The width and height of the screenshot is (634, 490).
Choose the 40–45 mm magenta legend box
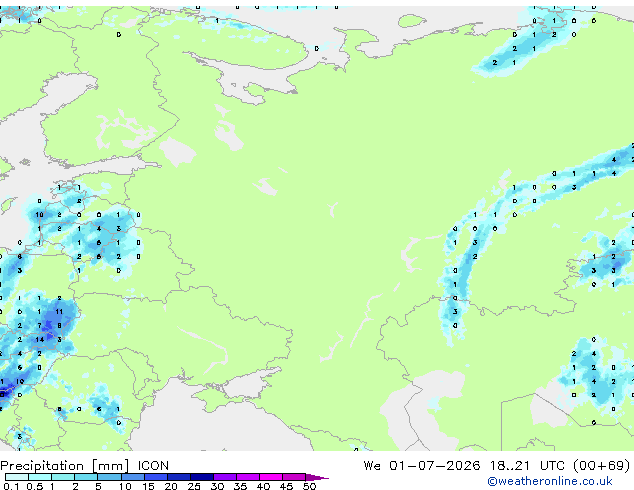(x=271, y=477)
